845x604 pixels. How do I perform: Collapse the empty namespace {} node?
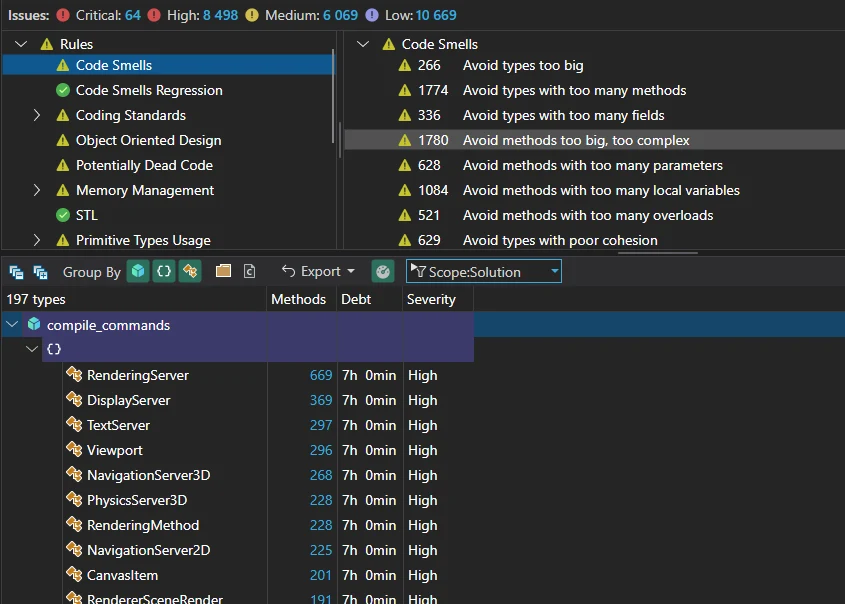pos(32,349)
